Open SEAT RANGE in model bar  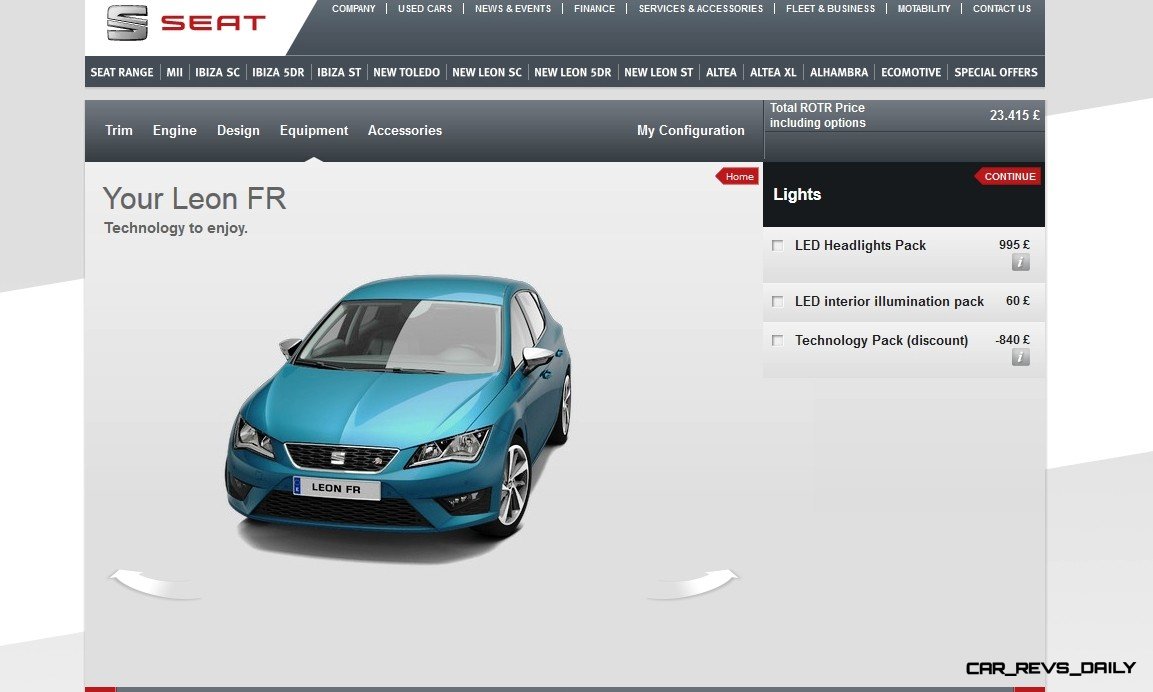(x=122, y=72)
